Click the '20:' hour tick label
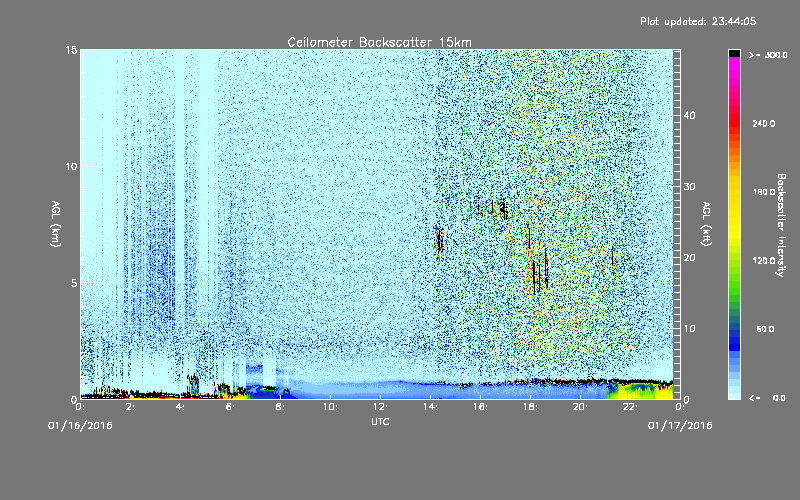This screenshot has width=800, height=500. 580,407
